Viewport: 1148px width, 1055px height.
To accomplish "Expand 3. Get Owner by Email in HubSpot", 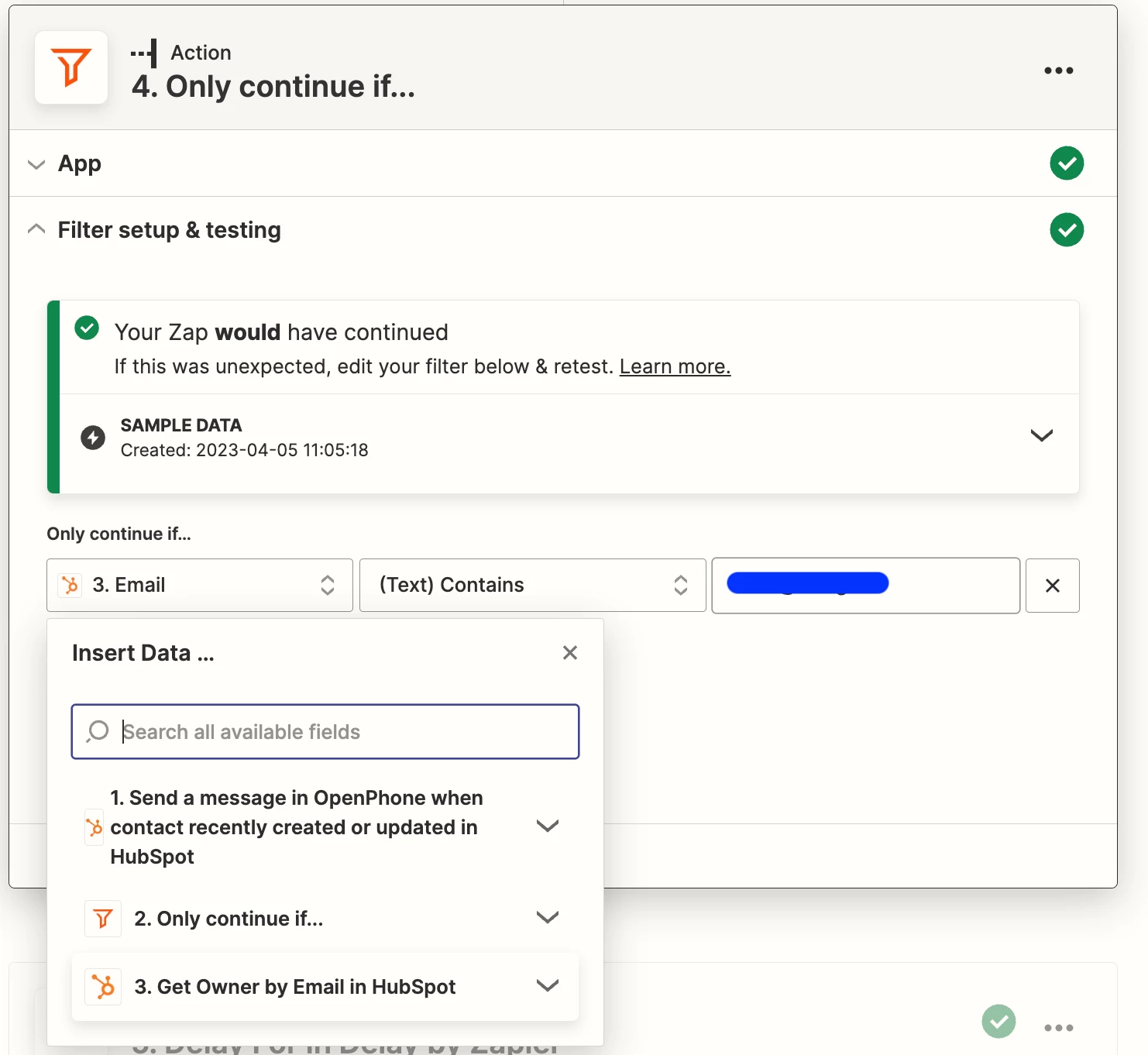I will (548, 986).
